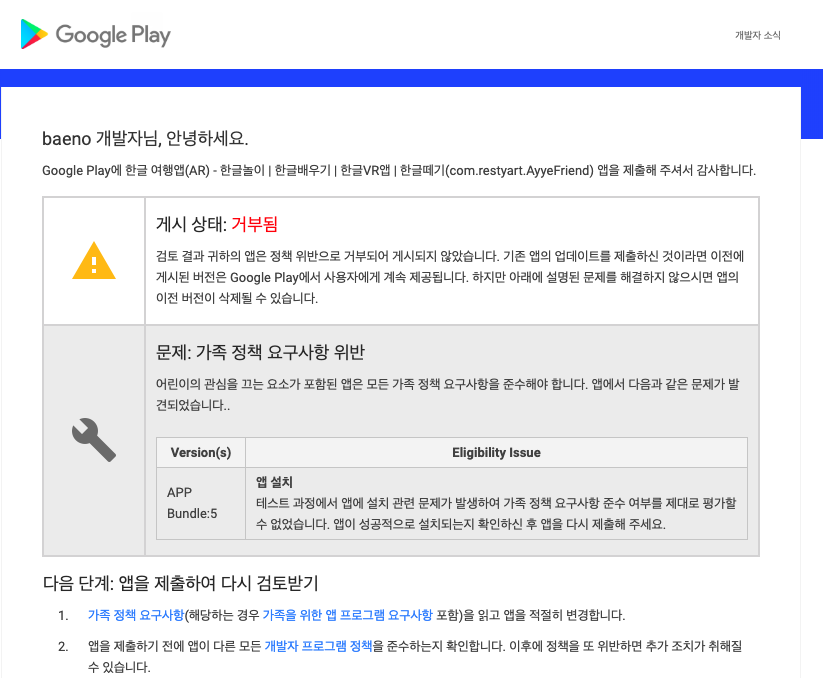Open the 가족 정책 요구사항 link
The image size is (823, 678).
pyautogui.click(x=136, y=615)
